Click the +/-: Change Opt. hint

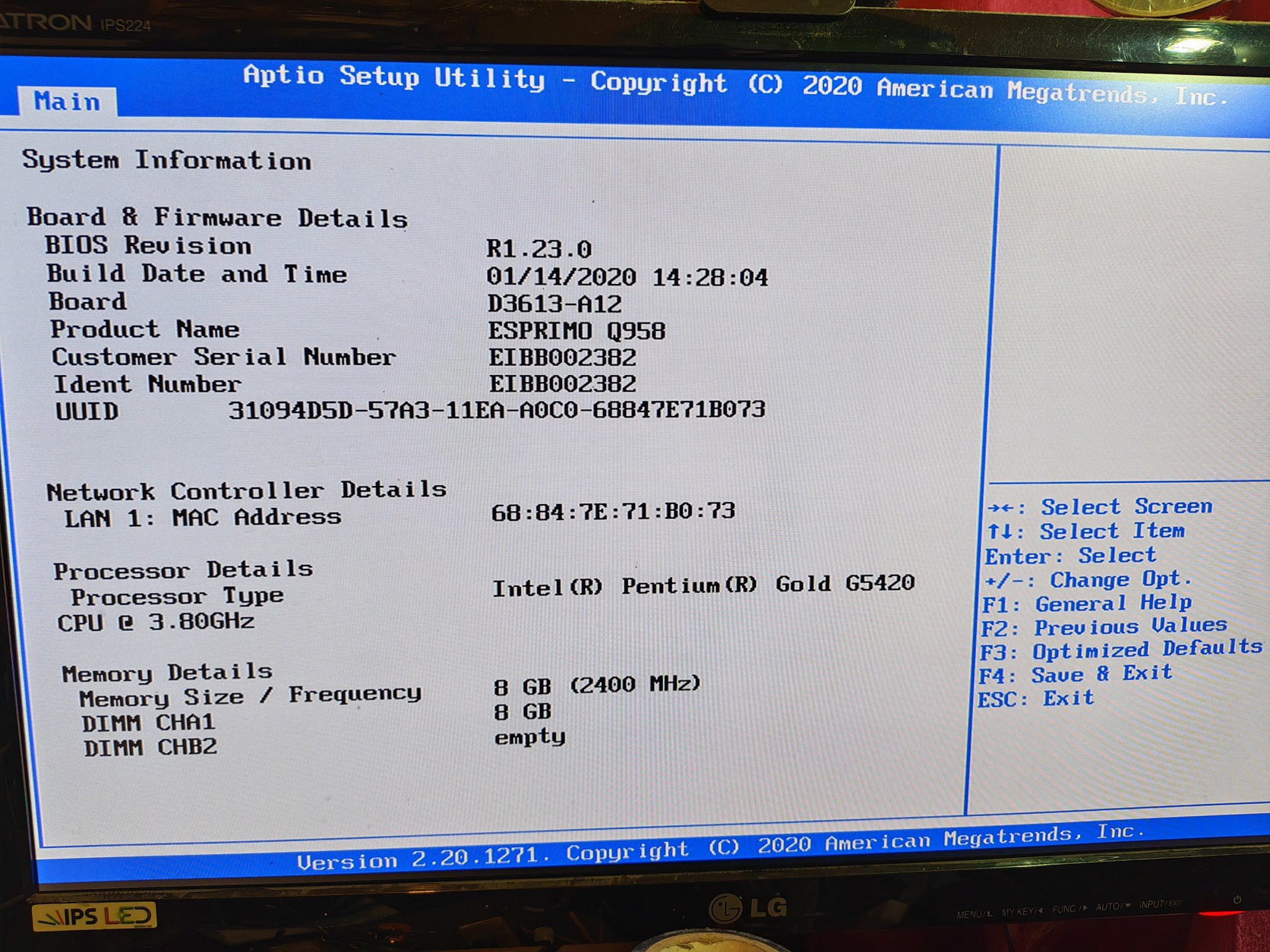tap(1087, 580)
